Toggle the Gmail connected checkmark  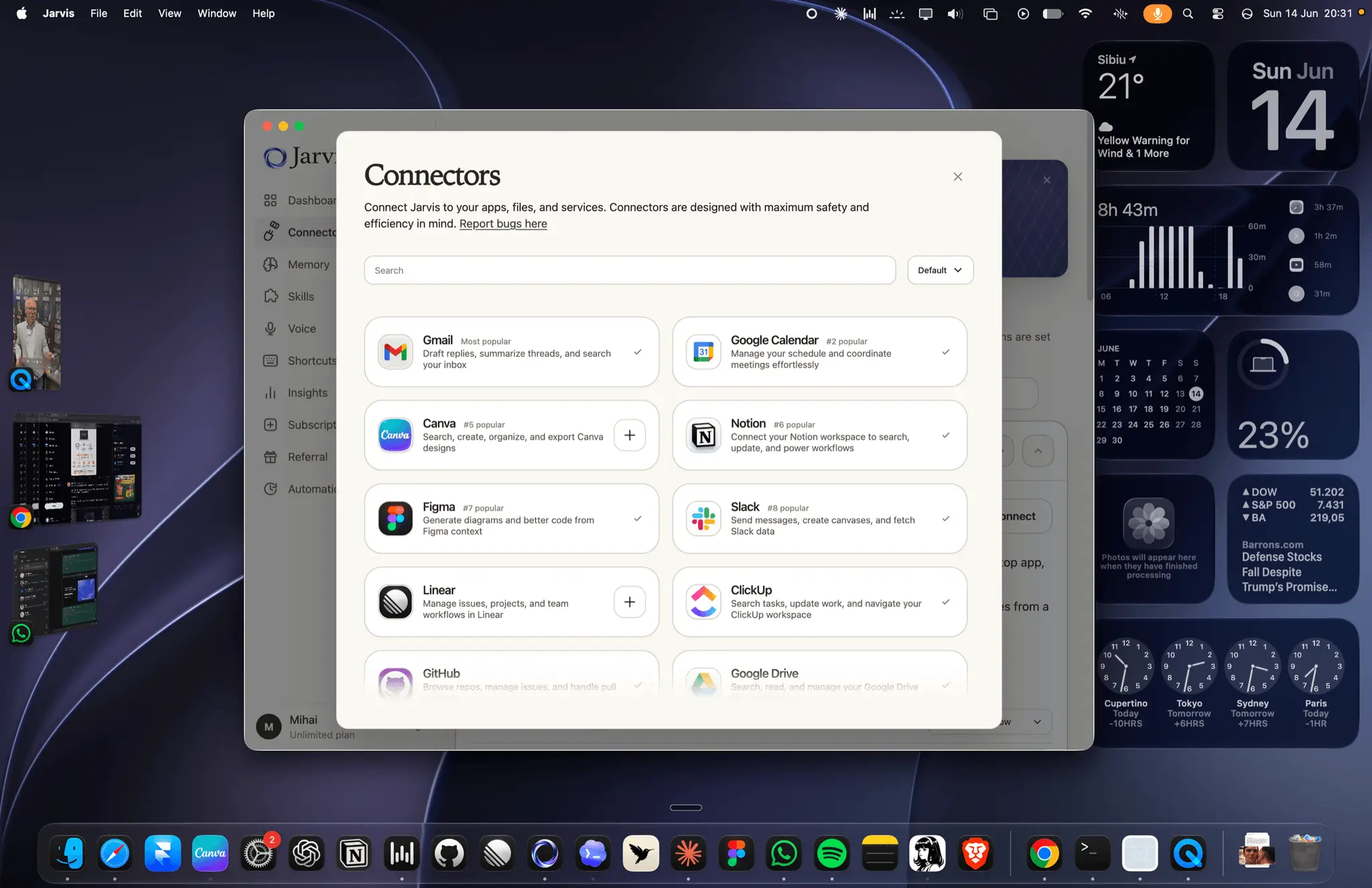[638, 352]
